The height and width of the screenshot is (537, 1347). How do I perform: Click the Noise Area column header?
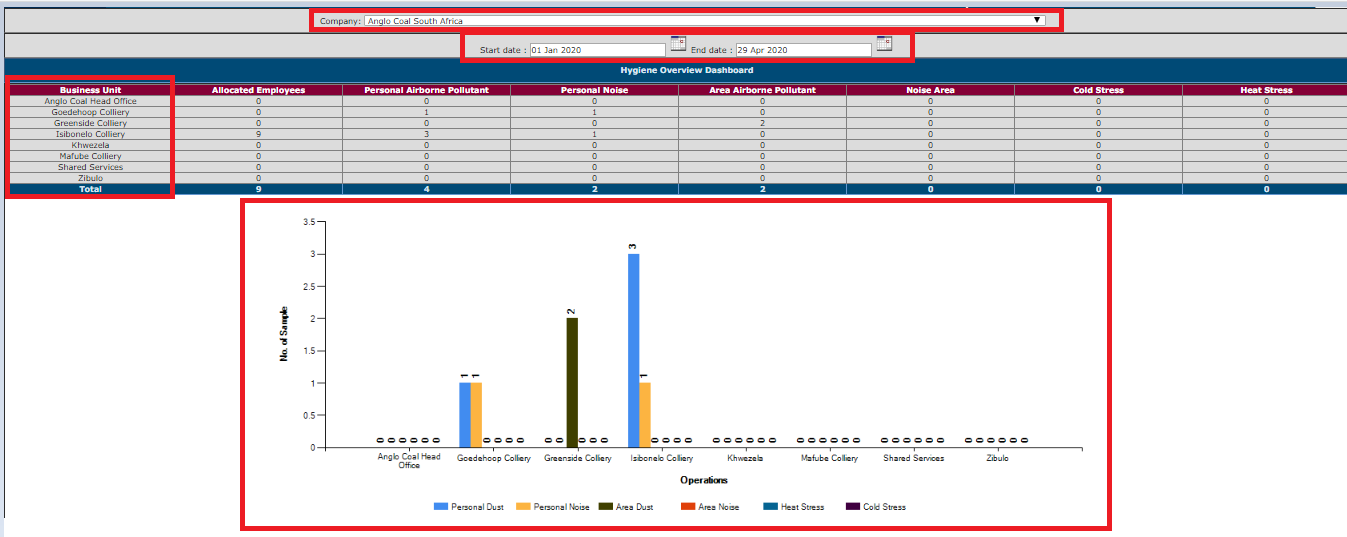pyautogui.click(x=930, y=90)
